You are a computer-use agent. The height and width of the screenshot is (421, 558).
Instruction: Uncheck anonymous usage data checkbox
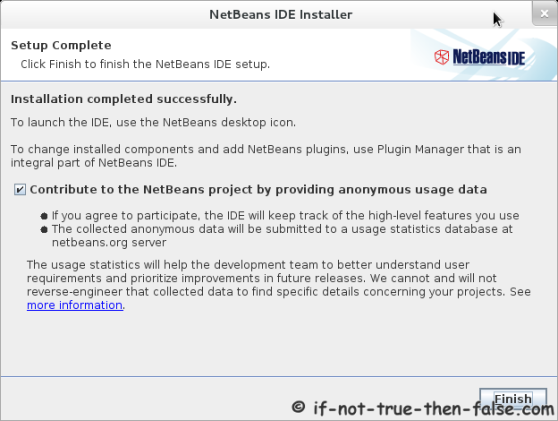[20, 189]
